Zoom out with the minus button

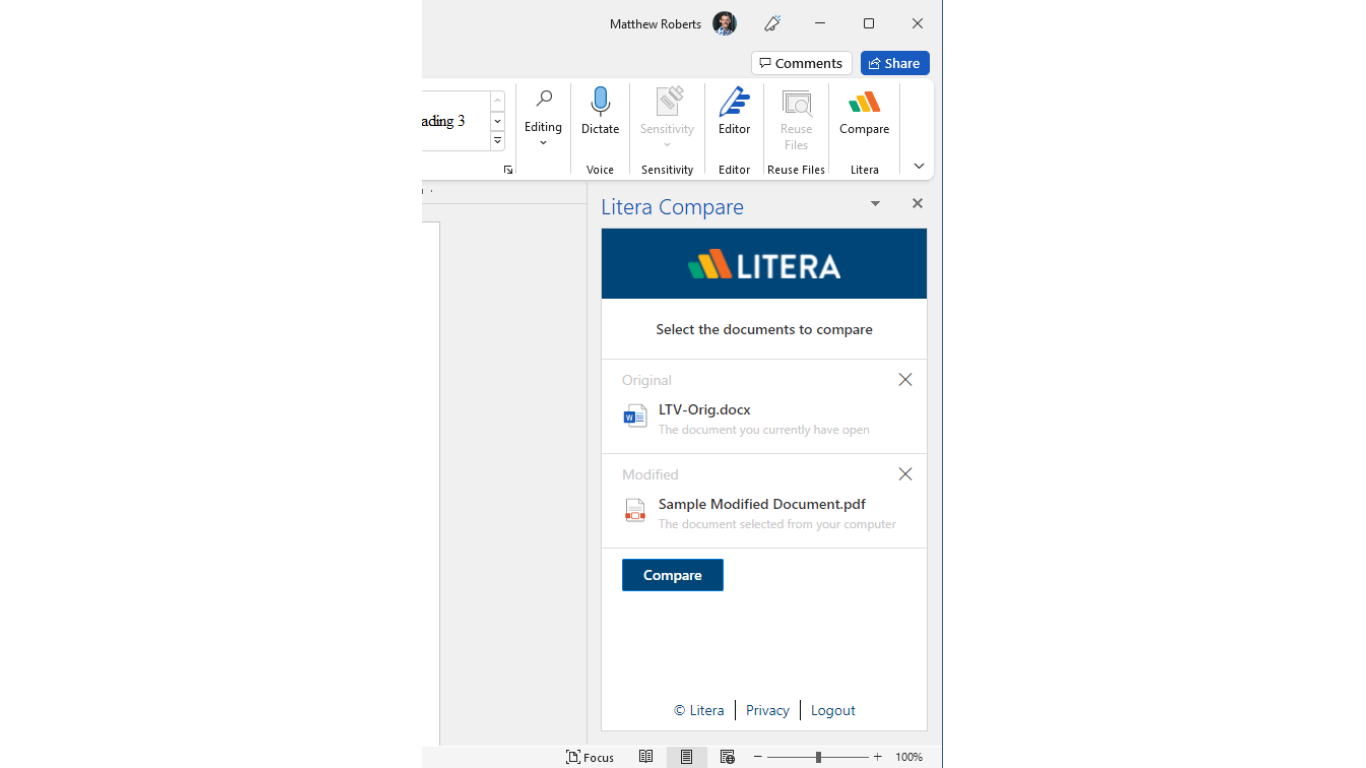758,757
